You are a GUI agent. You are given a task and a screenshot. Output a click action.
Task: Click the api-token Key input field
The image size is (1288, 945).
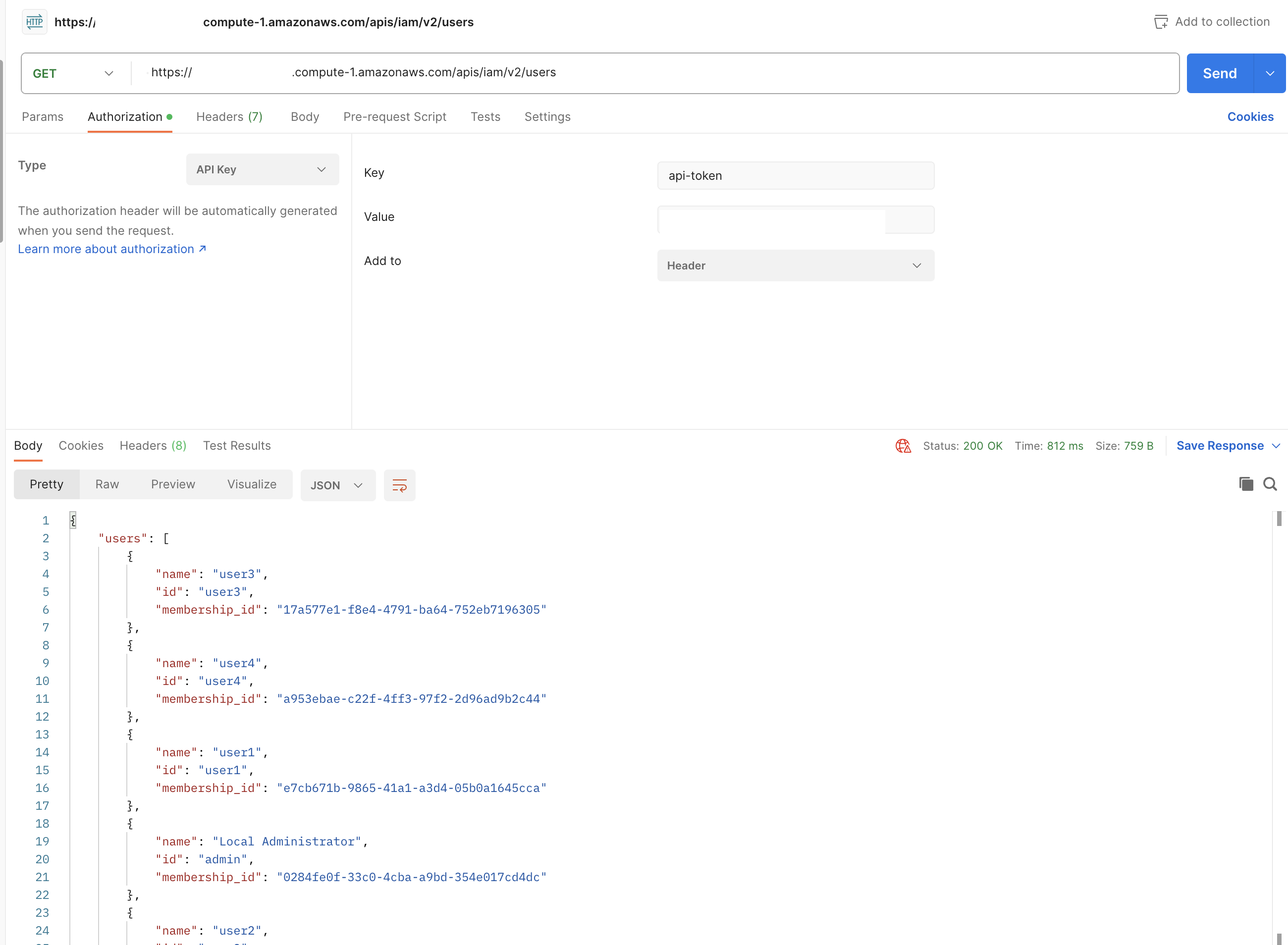[x=795, y=176]
